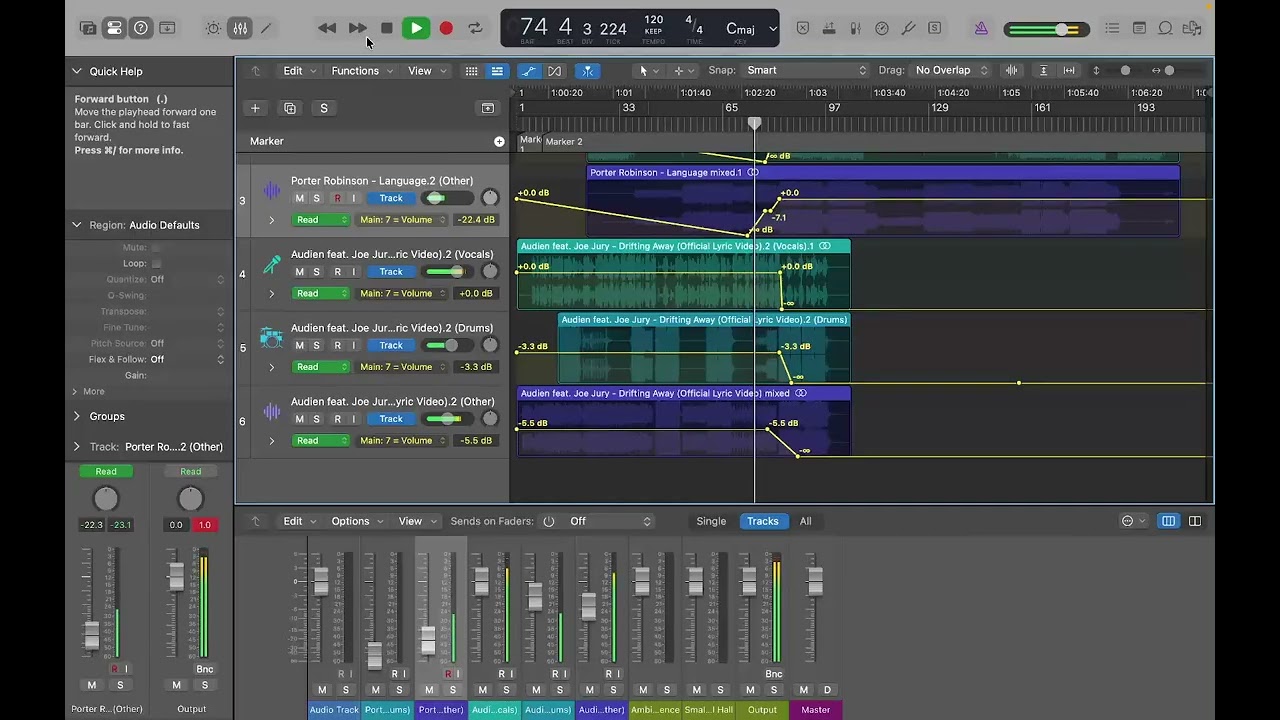Viewport: 1280px width, 720px height.
Task: Toggle the Catch Playhead button
Action: click(x=588, y=71)
